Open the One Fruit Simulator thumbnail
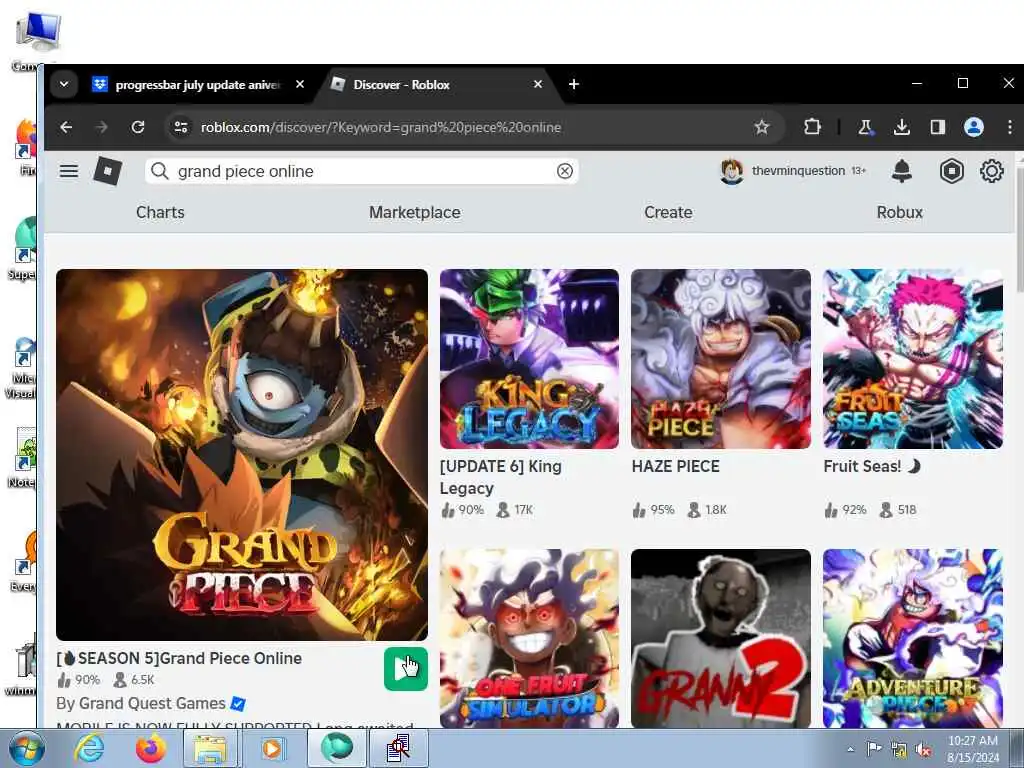1024x768 pixels. coord(529,638)
